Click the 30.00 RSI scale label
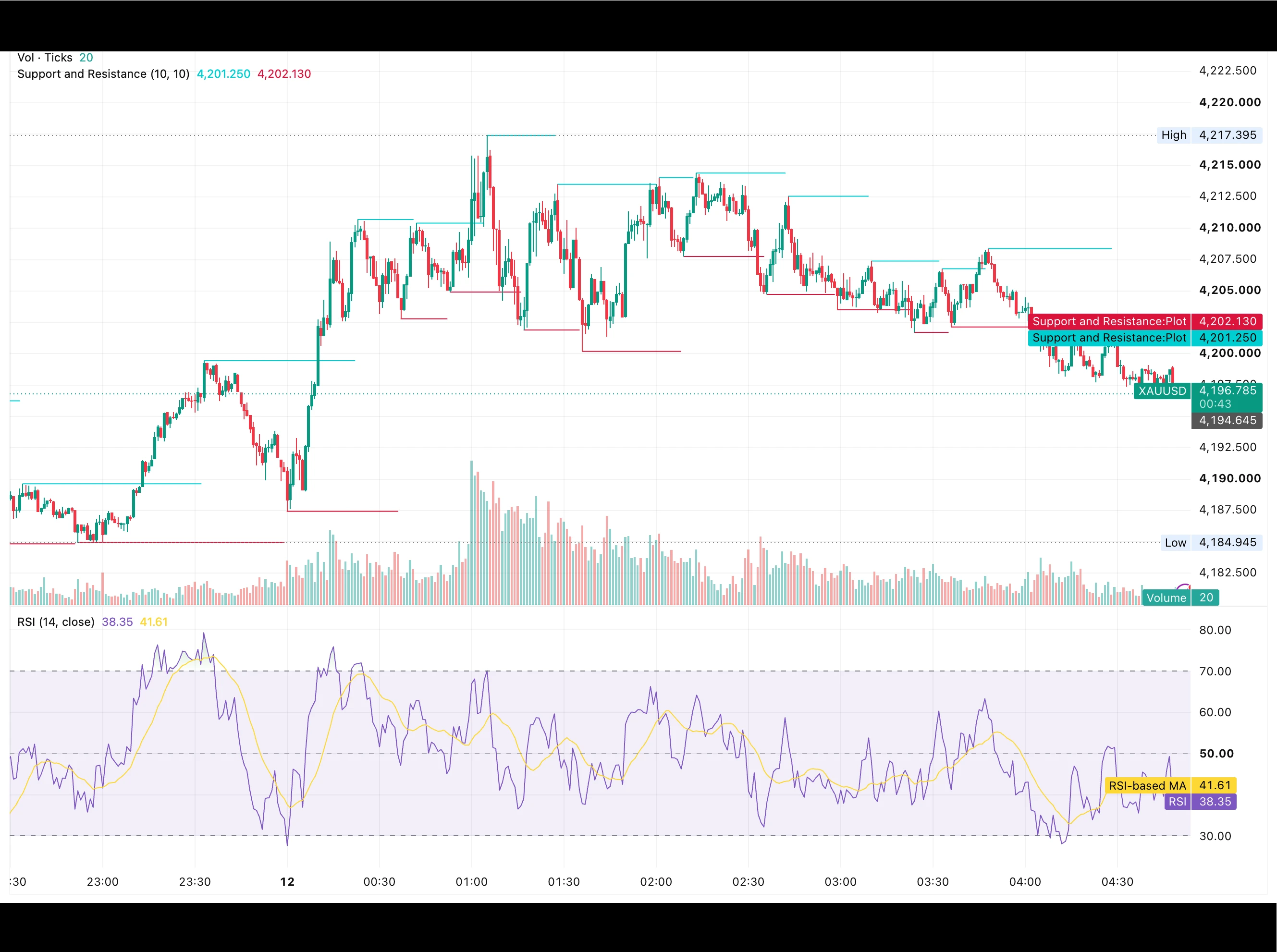This screenshot has height=952, width=1277. 1215,836
